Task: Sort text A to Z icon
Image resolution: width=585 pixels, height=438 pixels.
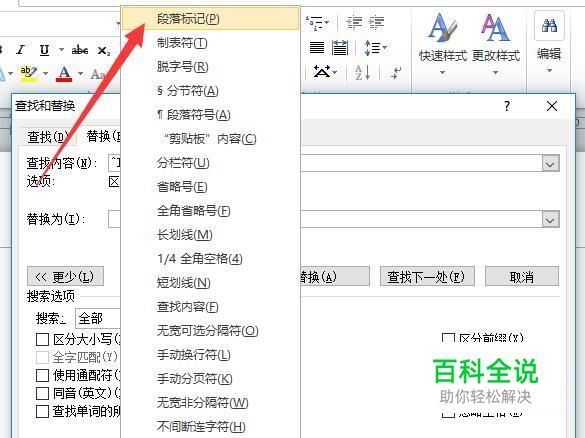Action: click(x=362, y=72)
